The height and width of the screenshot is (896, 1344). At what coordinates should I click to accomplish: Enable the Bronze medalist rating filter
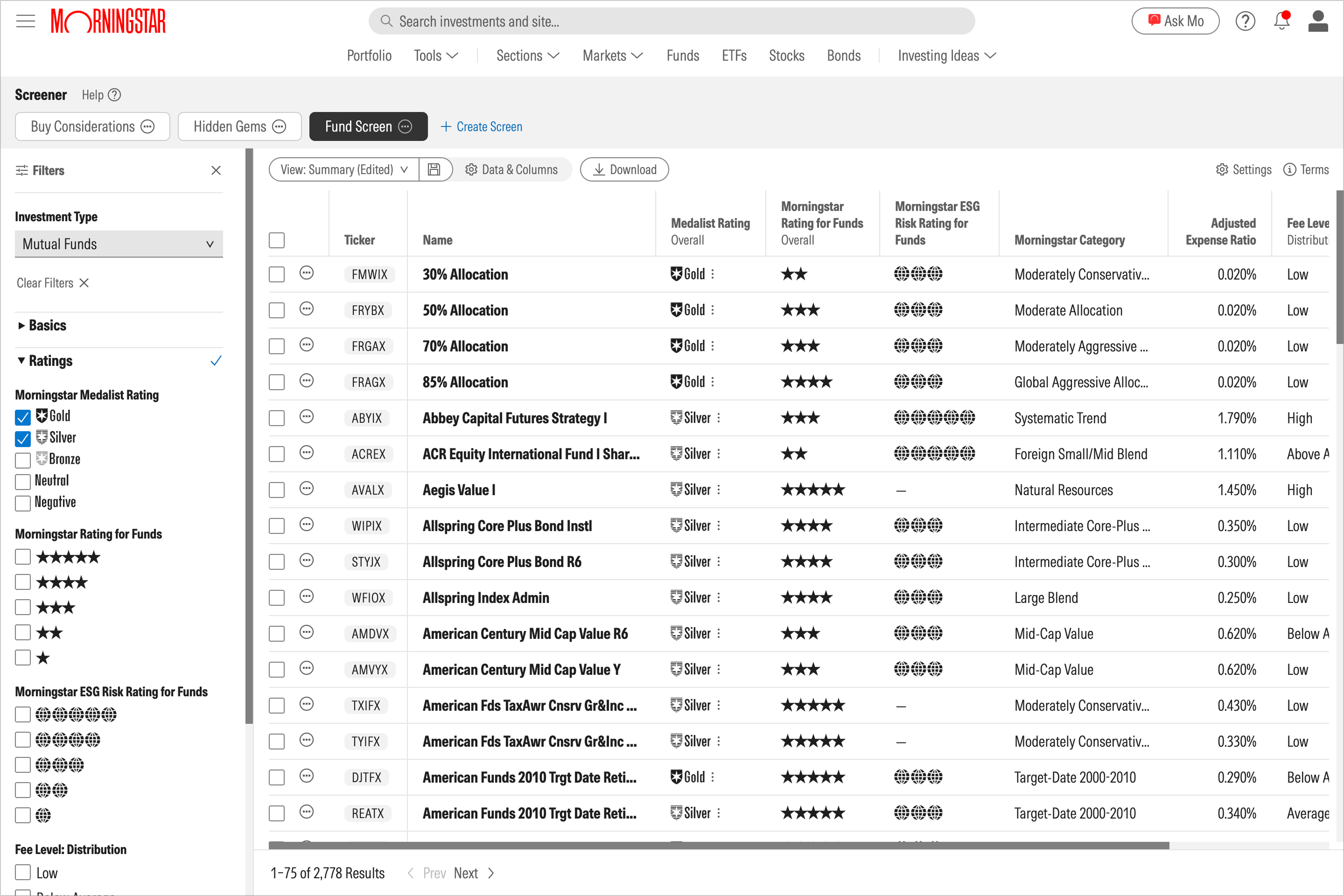23,460
